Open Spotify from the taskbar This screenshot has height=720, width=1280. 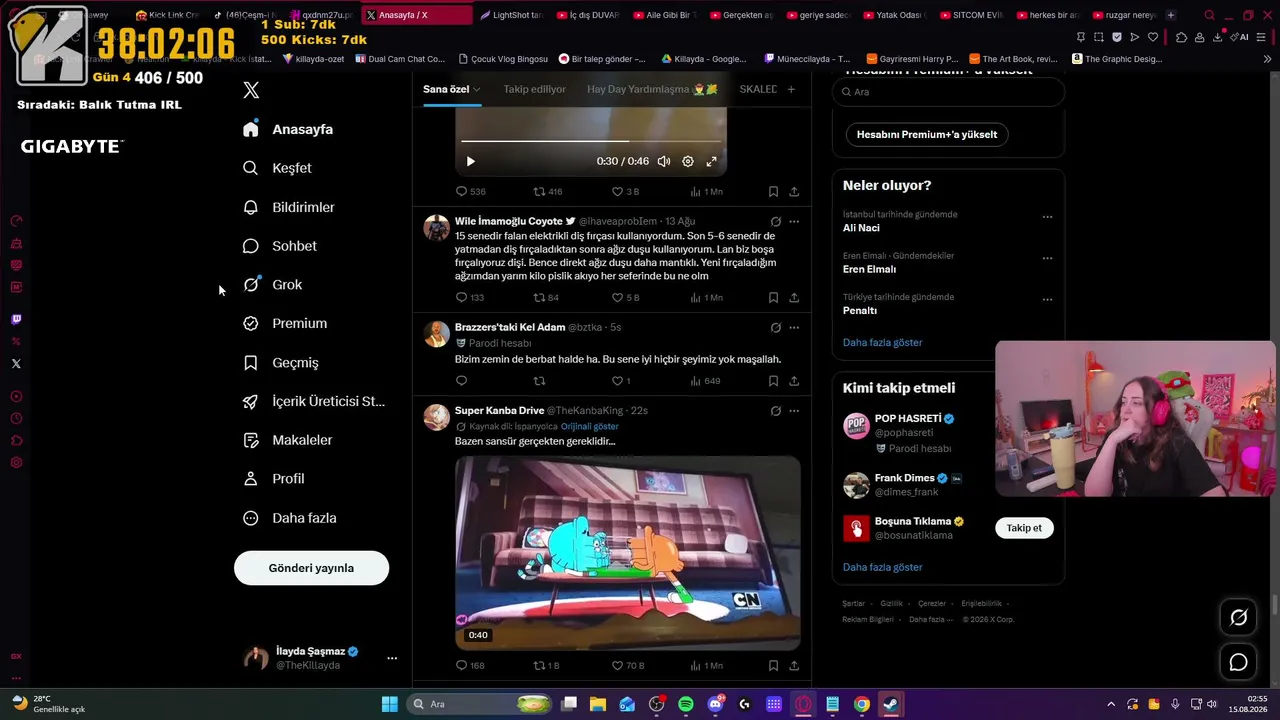pyautogui.click(x=686, y=704)
